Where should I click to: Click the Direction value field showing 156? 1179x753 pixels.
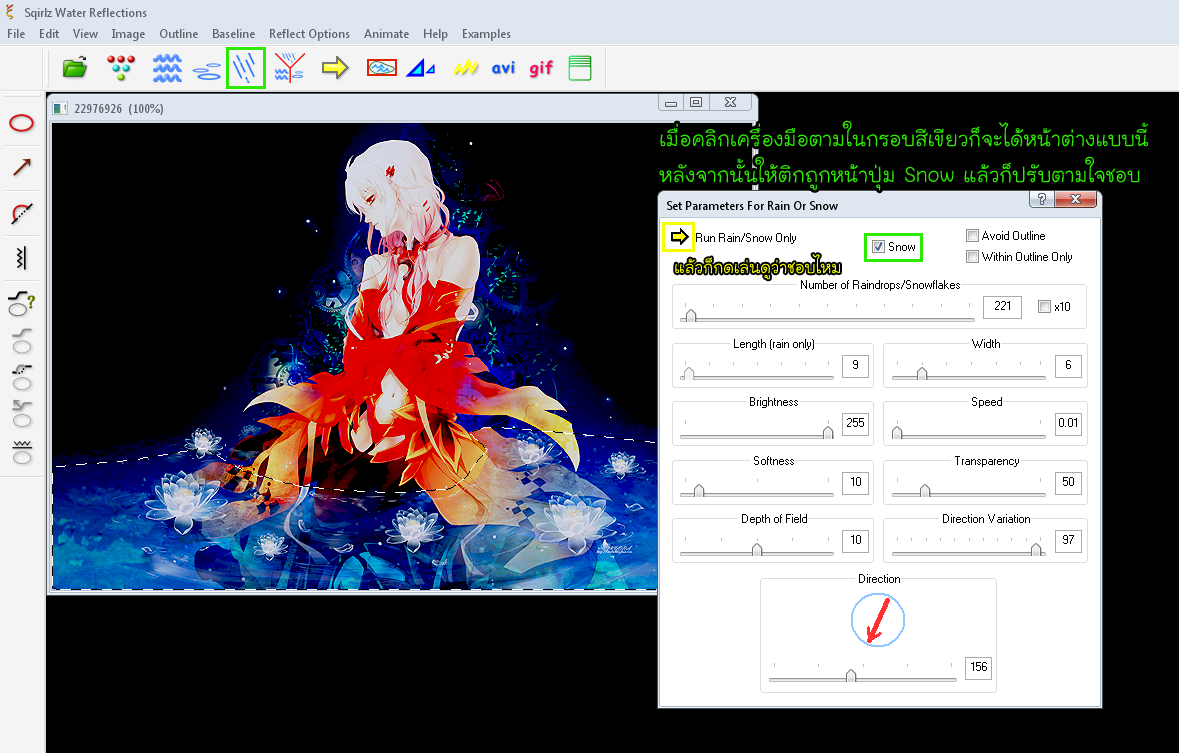(978, 667)
